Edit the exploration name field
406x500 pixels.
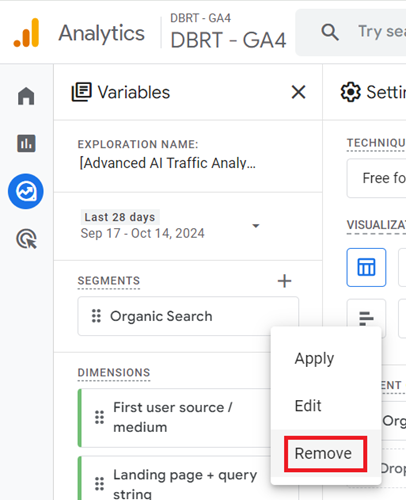[168, 163]
